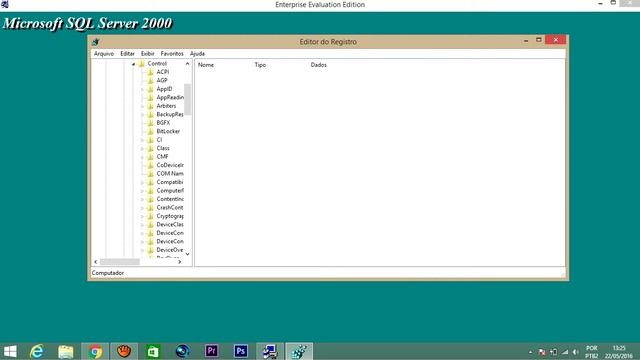Switch to Google Chrome on taskbar

point(95,351)
